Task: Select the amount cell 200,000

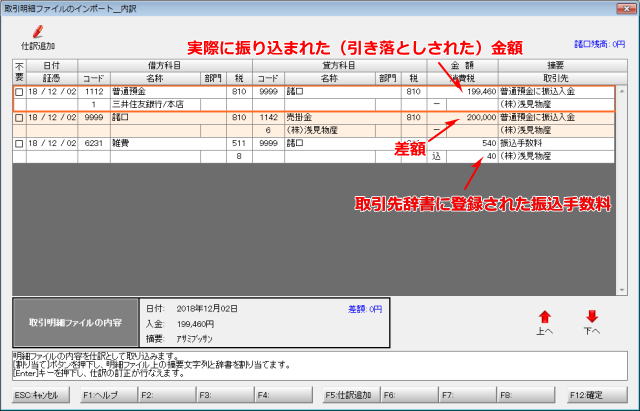Action: (x=462, y=118)
